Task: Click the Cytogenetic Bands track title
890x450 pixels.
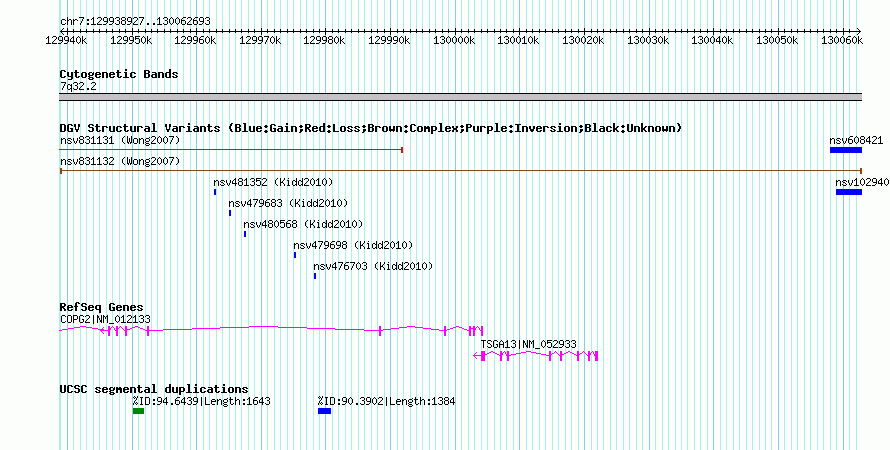Action: click(119, 74)
